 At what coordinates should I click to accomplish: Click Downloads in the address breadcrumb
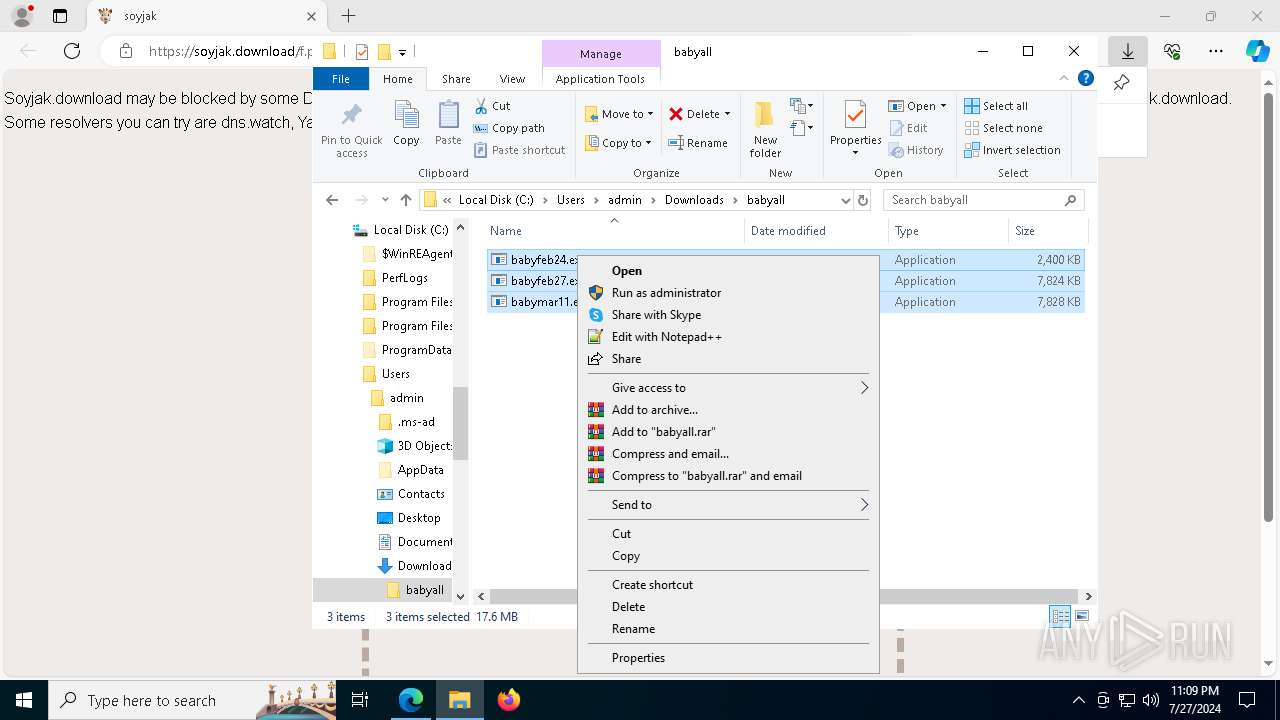(694, 200)
